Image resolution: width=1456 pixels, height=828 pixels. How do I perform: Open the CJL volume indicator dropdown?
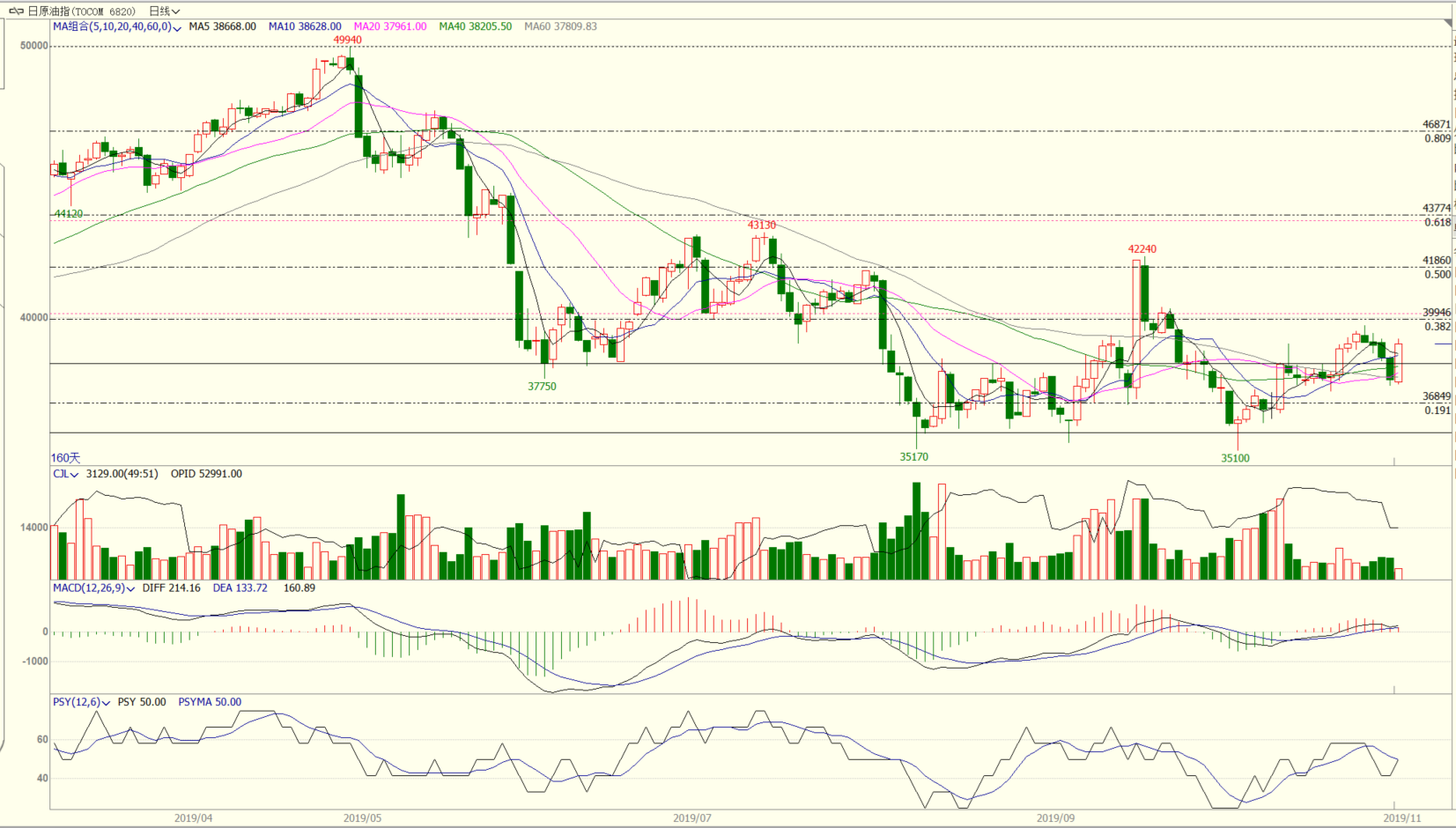coord(66,474)
